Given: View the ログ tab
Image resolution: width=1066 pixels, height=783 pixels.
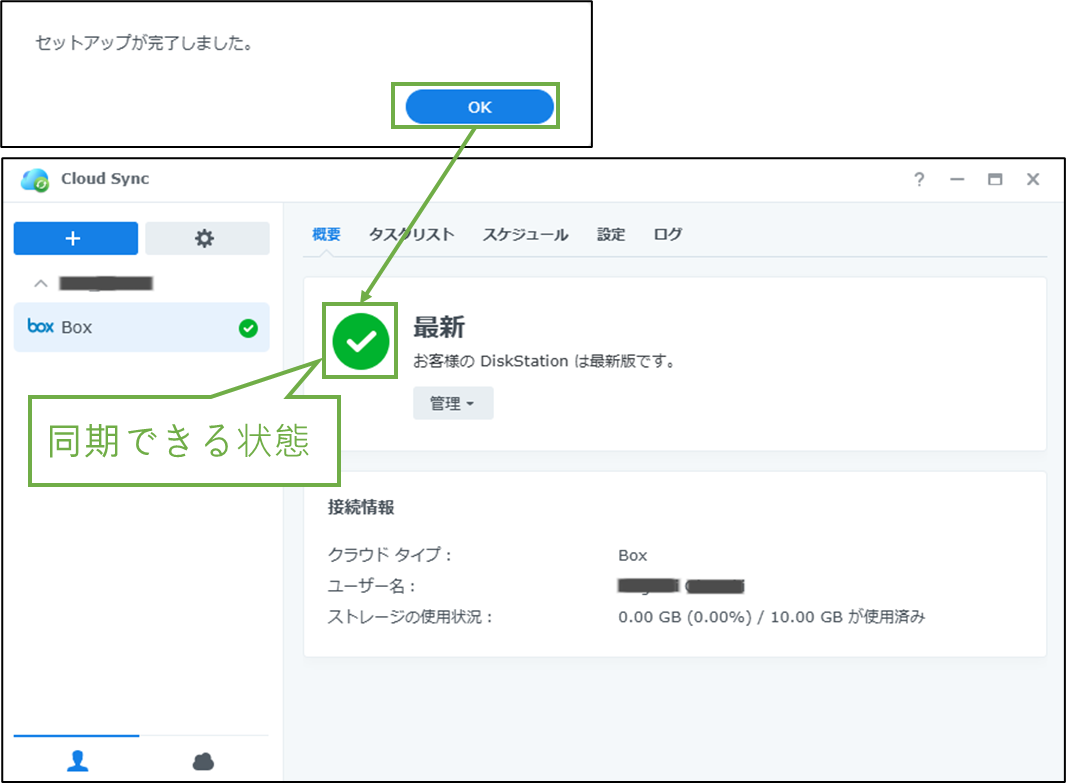Looking at the screenshot, I should pyautogui.click(x=667, y=234).
